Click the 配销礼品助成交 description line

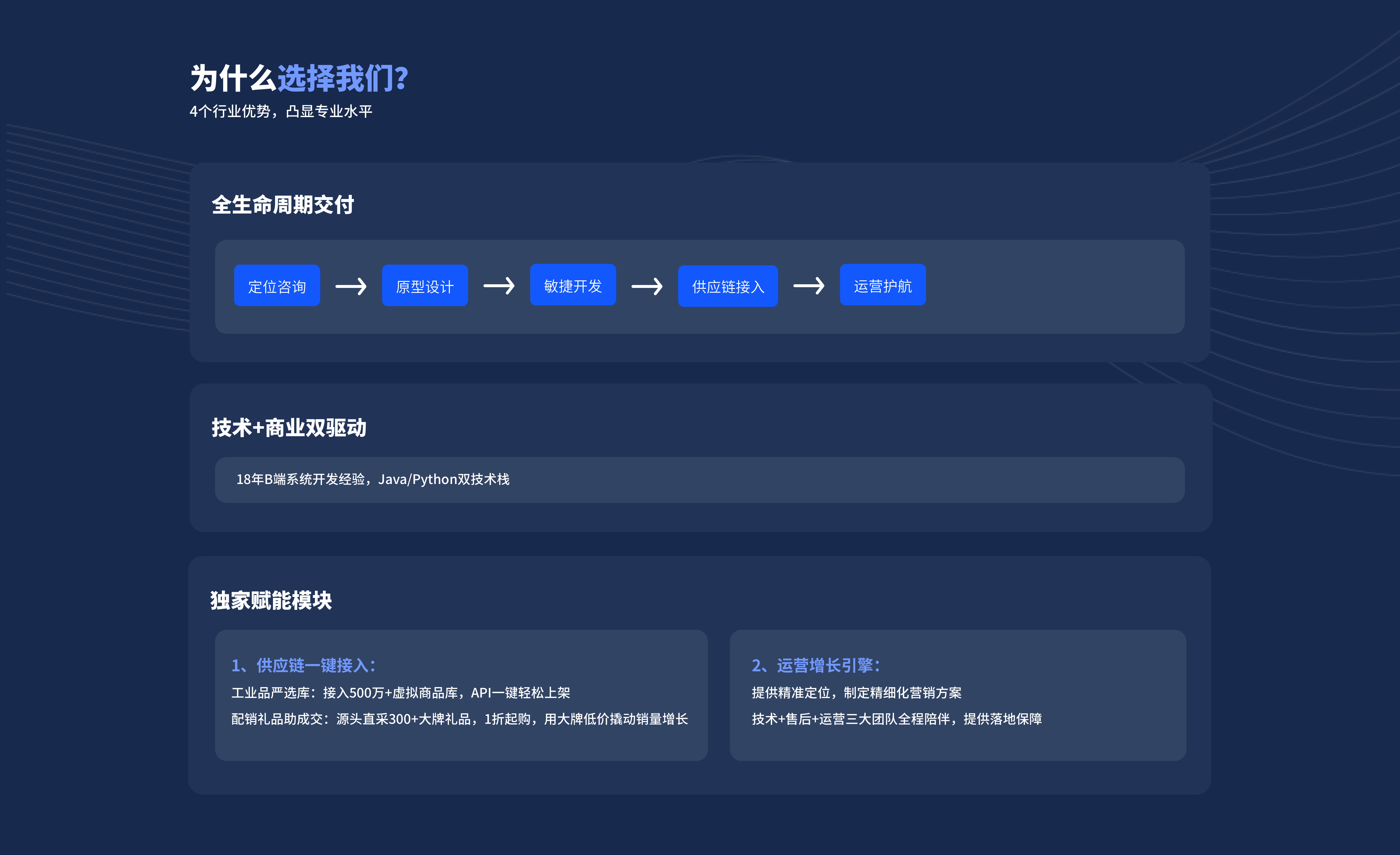click(459, 719)
